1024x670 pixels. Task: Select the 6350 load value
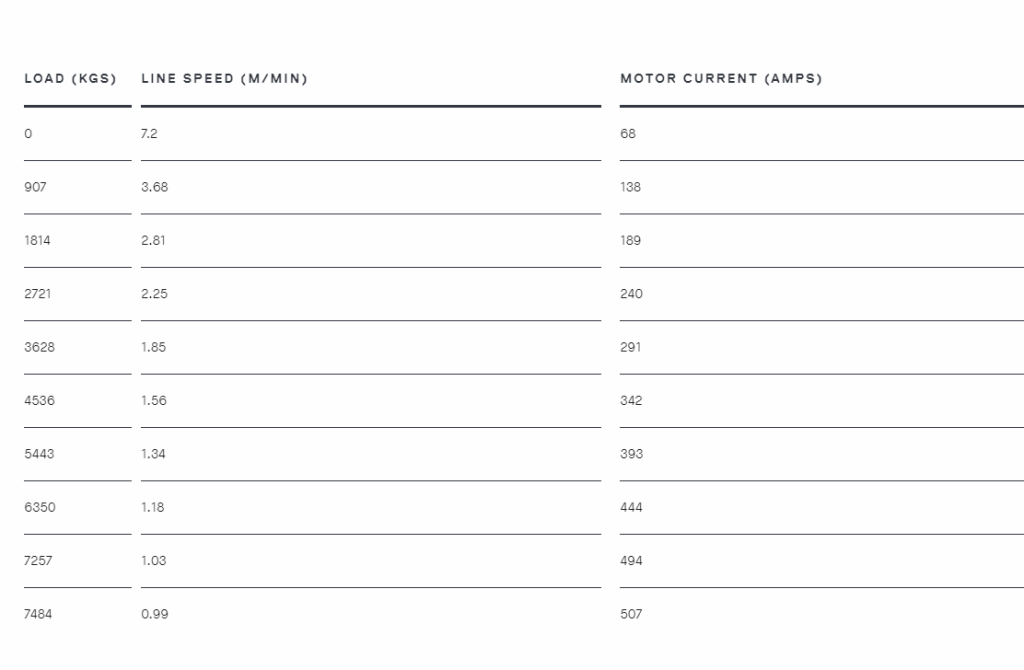pyautogui.click(x=40, y=507)
